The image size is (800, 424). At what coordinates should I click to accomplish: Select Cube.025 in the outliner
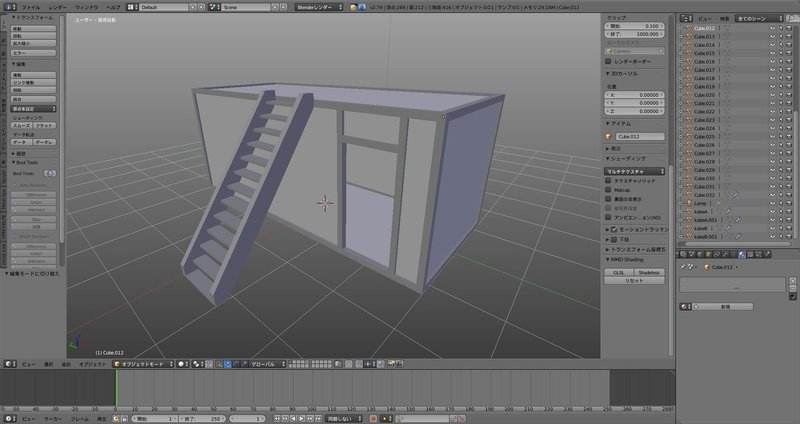tap(704, 137)
